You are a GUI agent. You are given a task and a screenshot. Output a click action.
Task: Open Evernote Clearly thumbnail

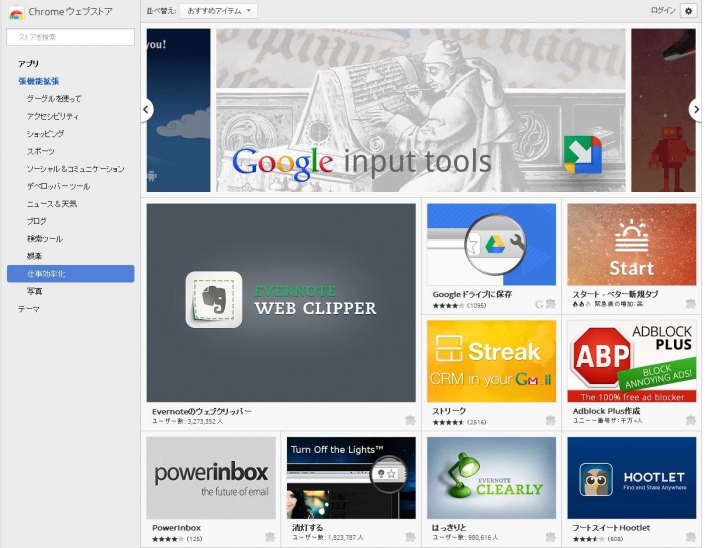[491, 478]
